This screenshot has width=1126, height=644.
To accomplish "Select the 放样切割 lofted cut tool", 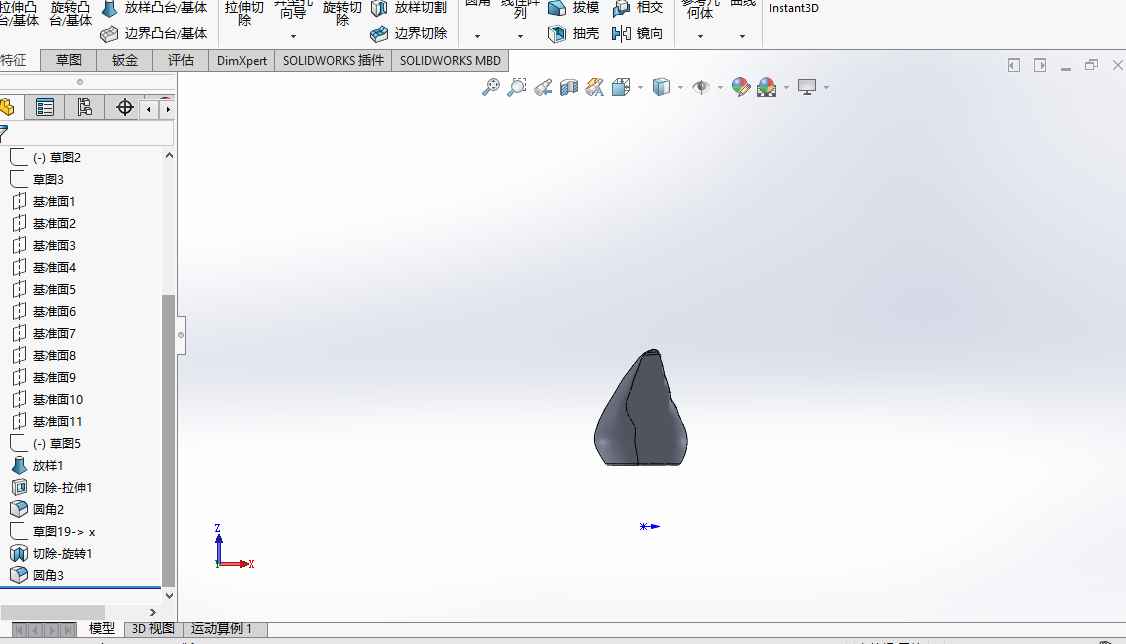I will [409, 9].
